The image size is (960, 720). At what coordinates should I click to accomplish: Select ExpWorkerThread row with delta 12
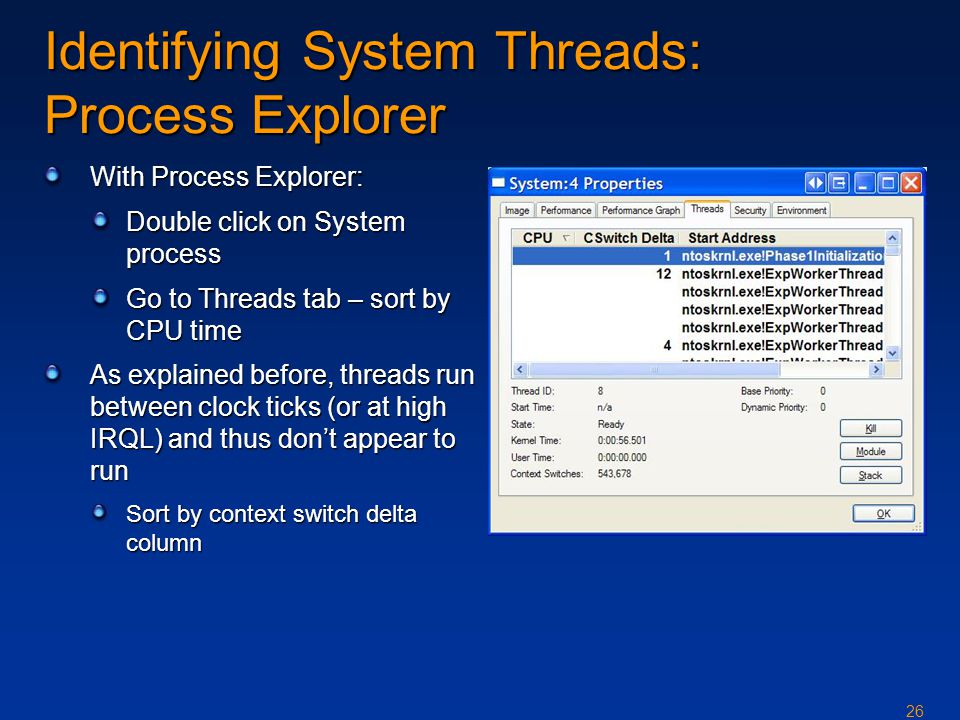pos(698,274)
